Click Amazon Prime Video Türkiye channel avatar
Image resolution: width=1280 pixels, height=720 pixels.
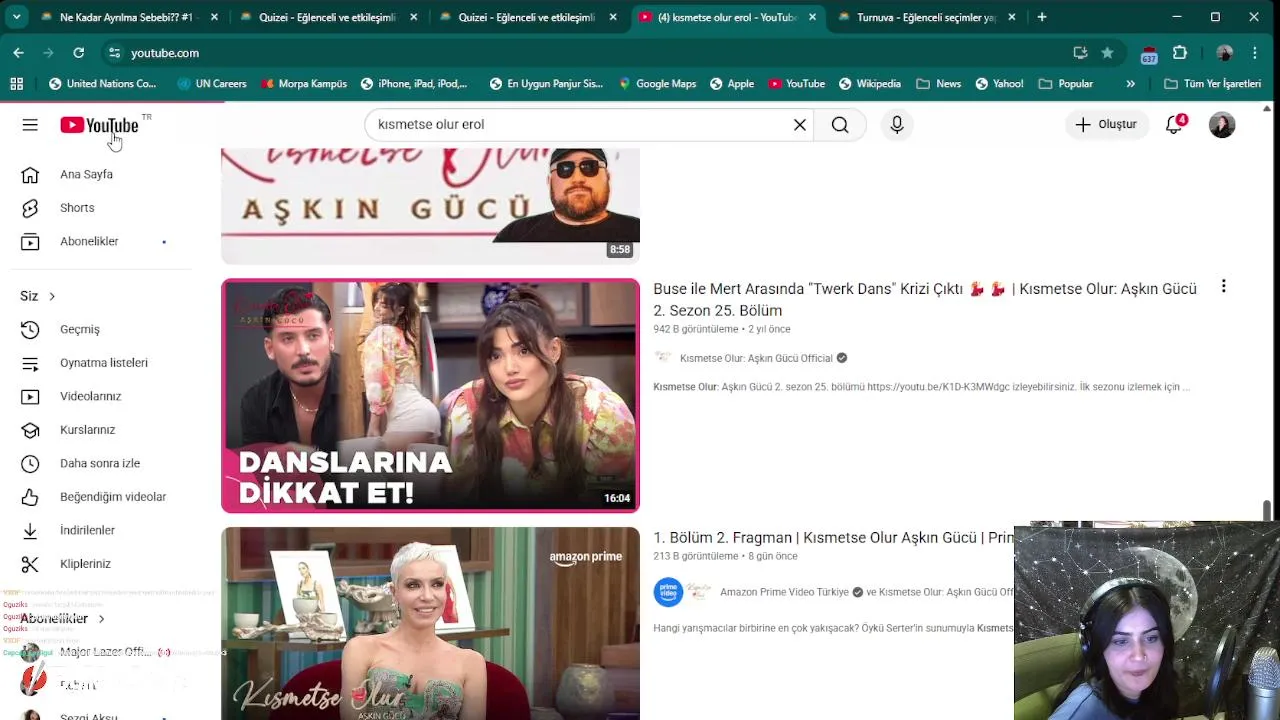(668, 592)
